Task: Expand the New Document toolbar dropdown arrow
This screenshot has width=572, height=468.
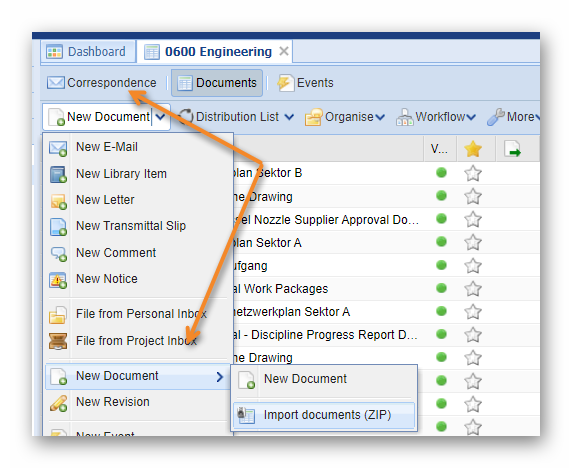Action: [x=161, y=117]
